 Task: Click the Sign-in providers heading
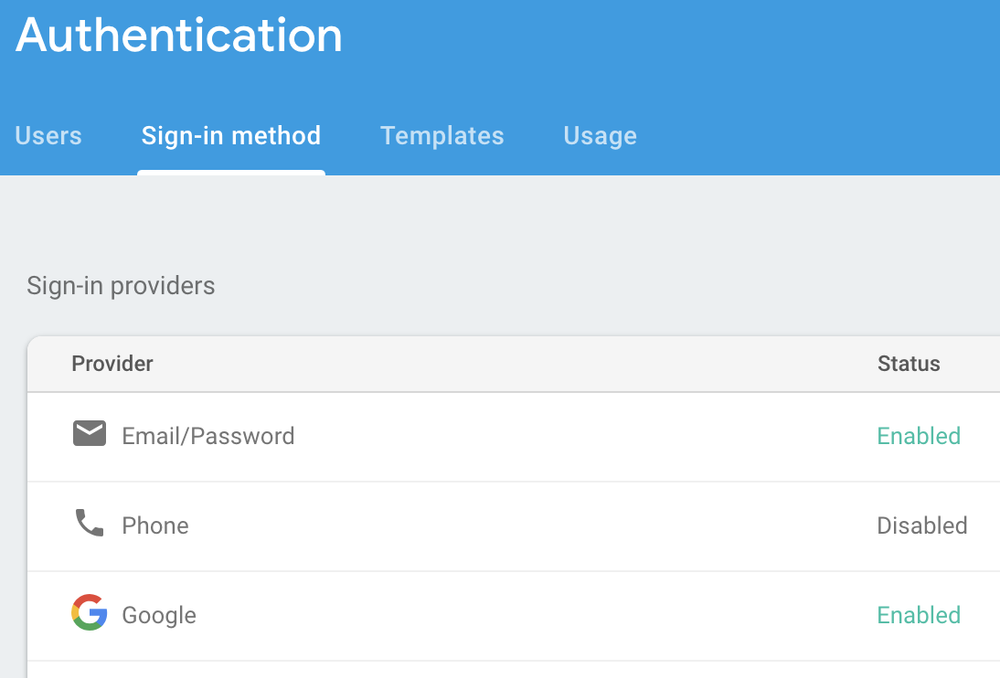121,286
